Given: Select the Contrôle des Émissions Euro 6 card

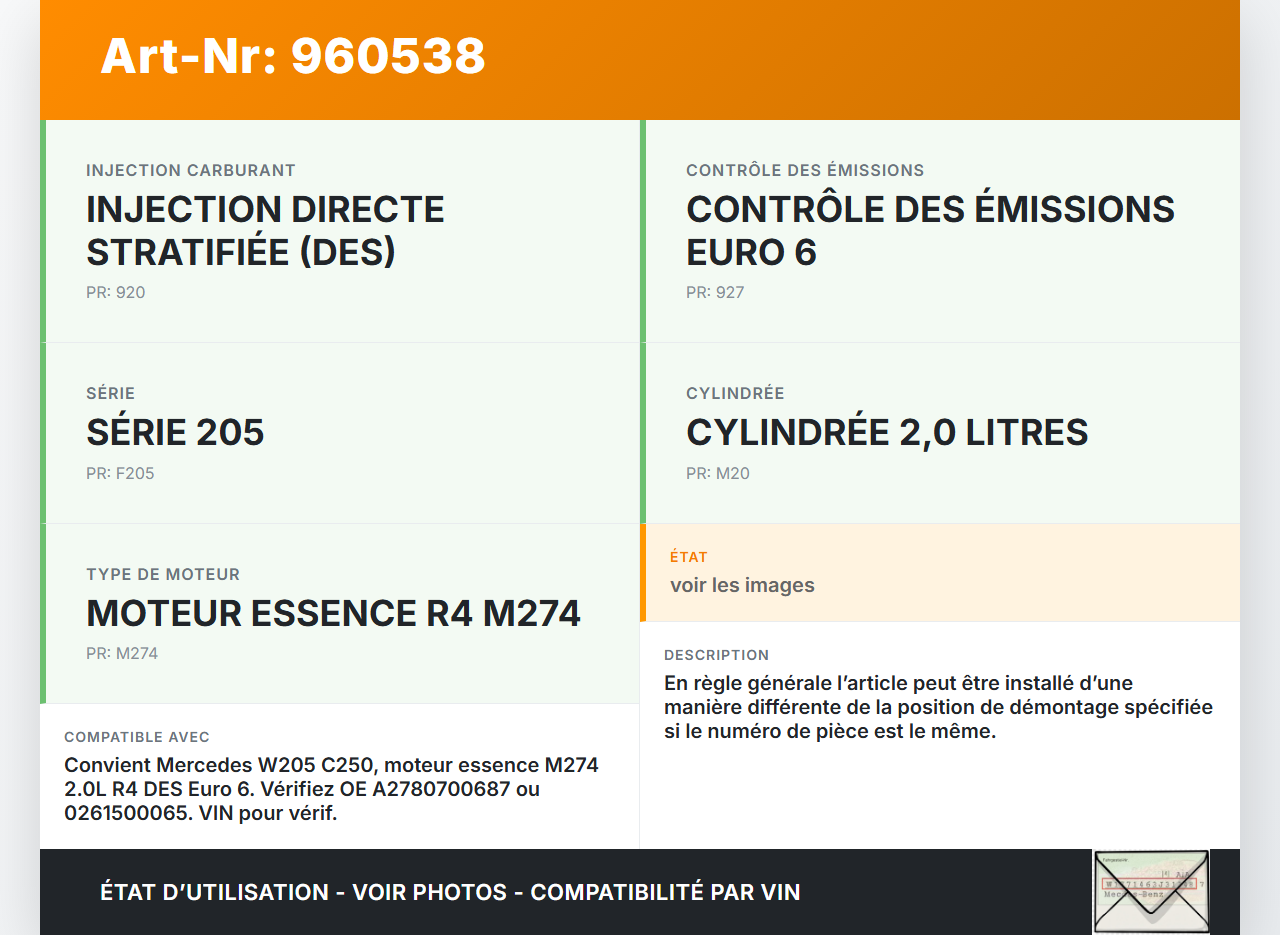Looking at the screenshot, I should tap(940, 231).
